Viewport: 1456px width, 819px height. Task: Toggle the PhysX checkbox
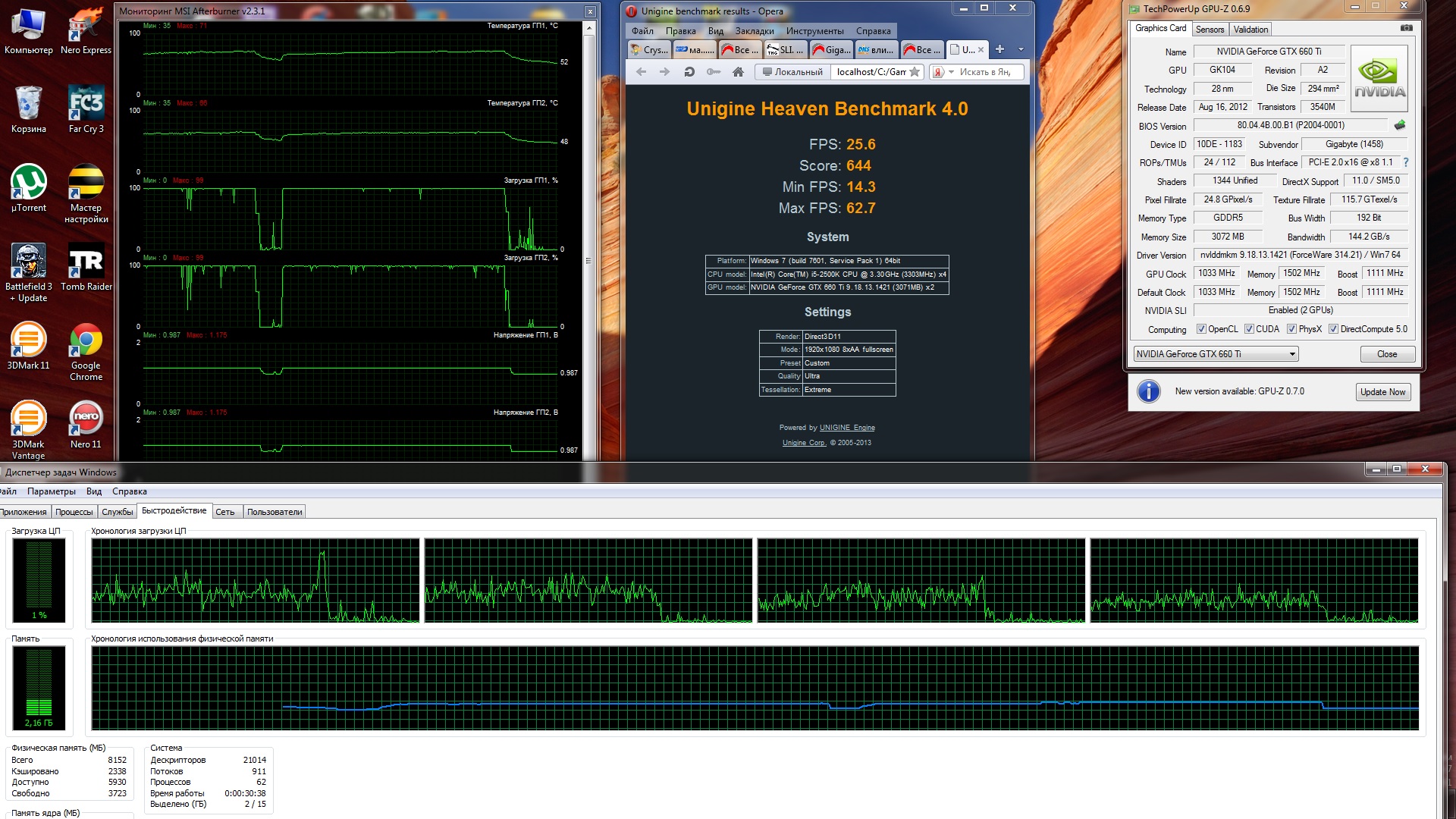[x=1291, y=329]
